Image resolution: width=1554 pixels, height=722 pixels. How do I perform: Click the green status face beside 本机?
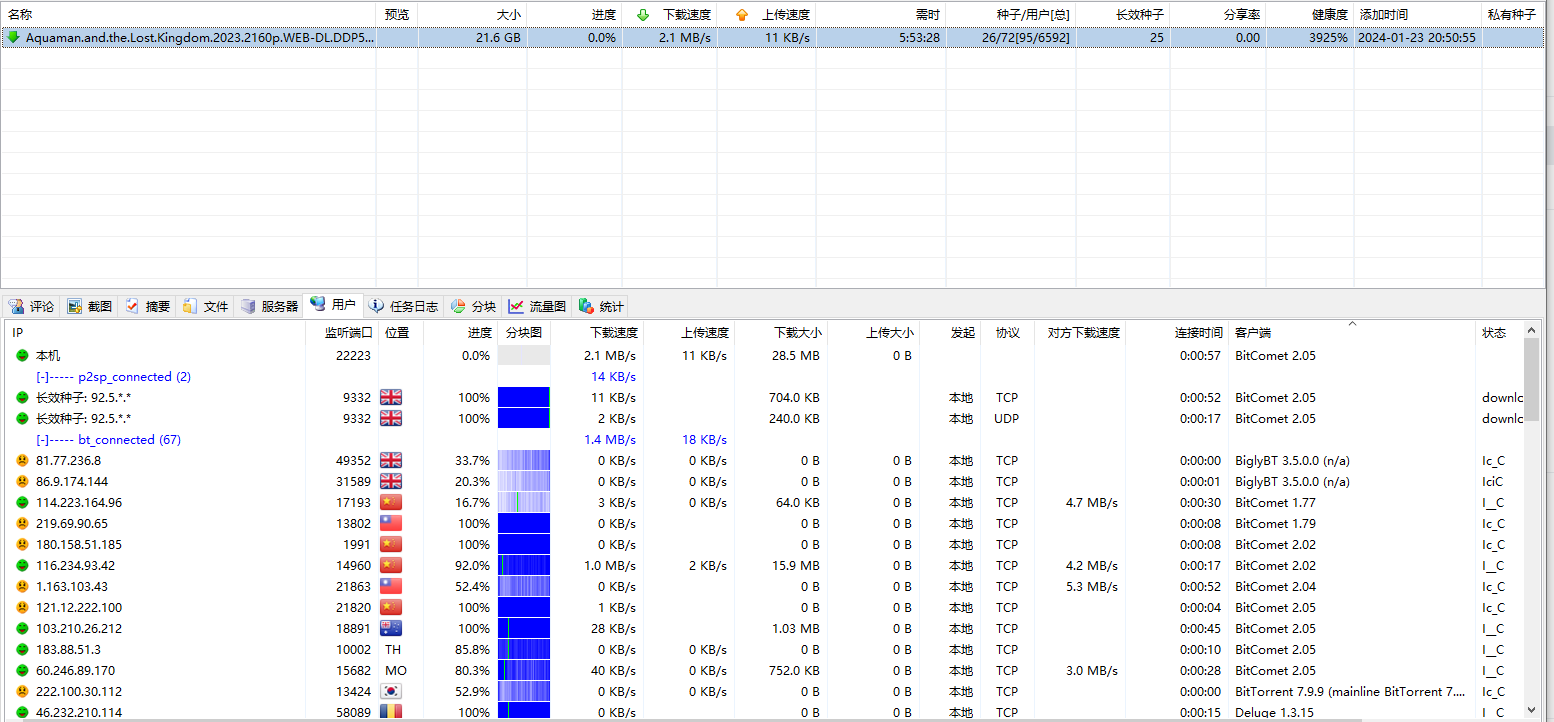22,356
